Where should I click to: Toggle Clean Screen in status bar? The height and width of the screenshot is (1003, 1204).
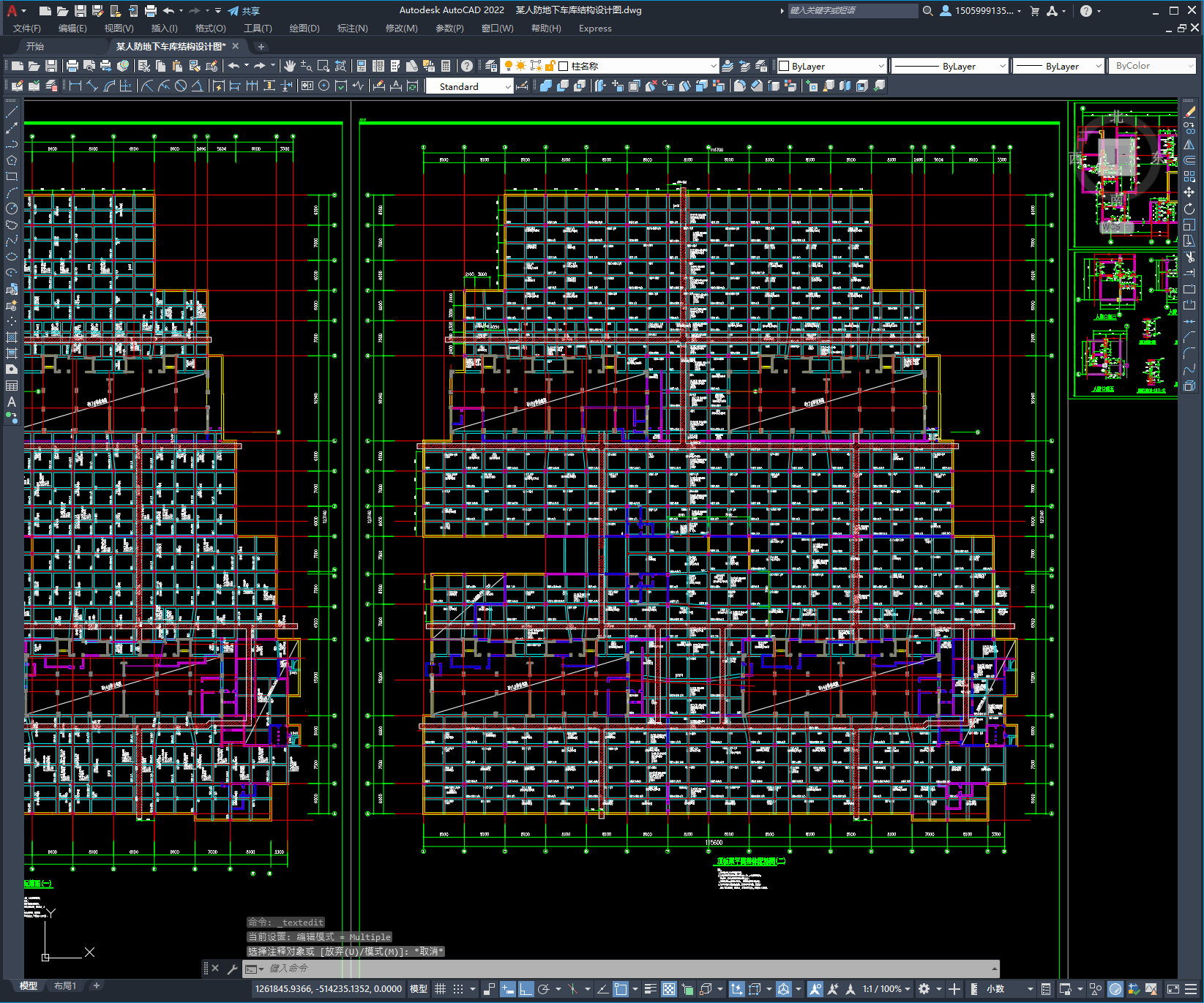[1173, 989]
